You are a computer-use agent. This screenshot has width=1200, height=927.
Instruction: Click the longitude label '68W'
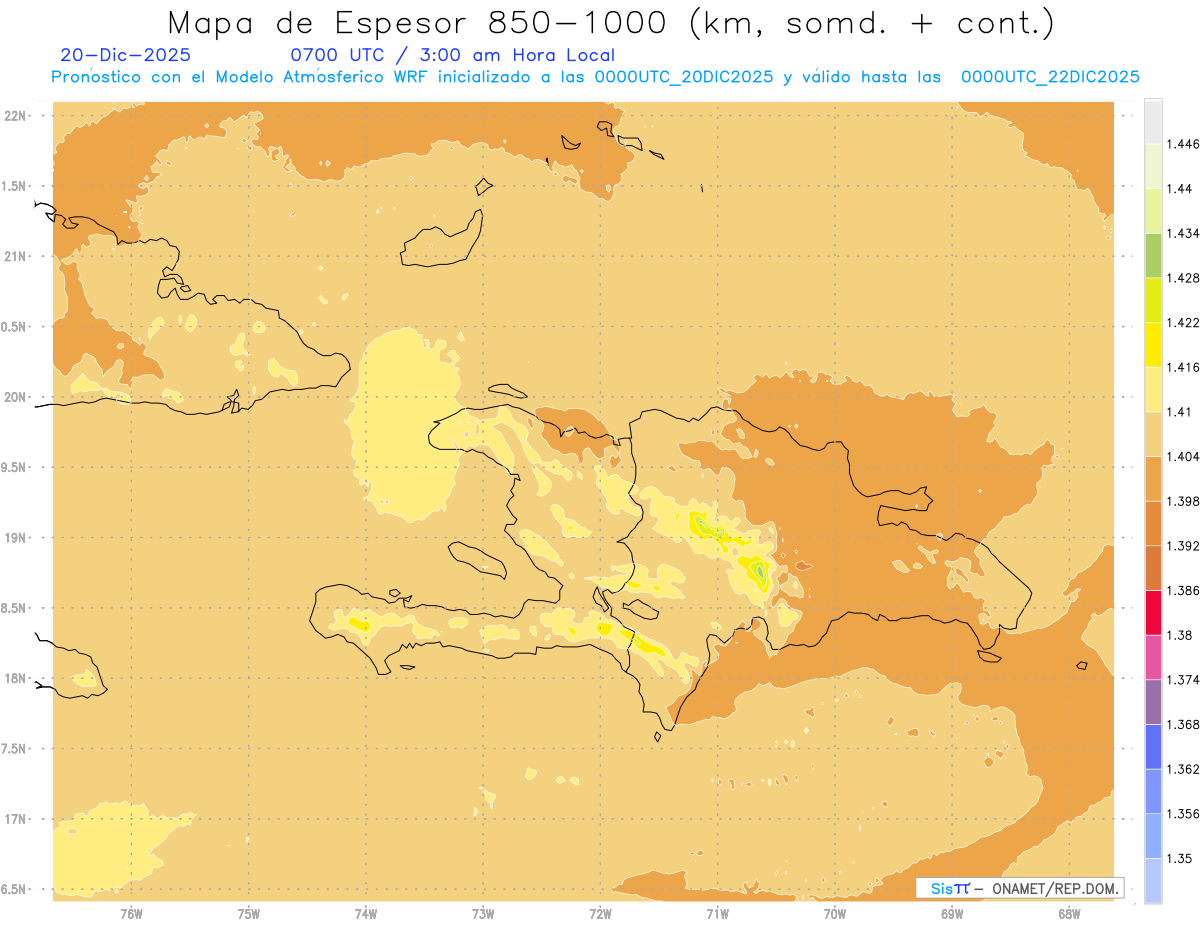tap(1069, 914)
